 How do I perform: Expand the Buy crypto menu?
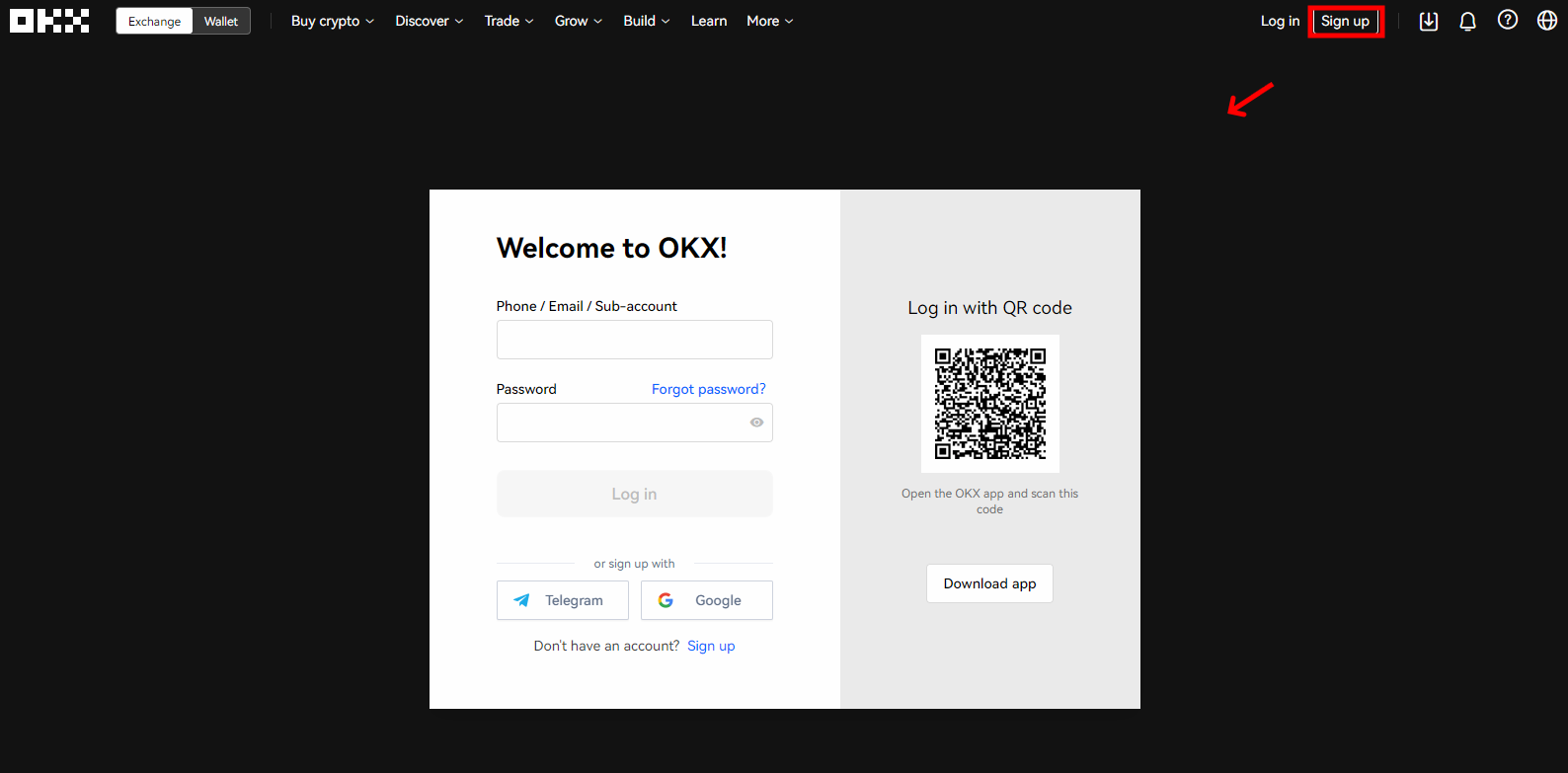point(333,21)
